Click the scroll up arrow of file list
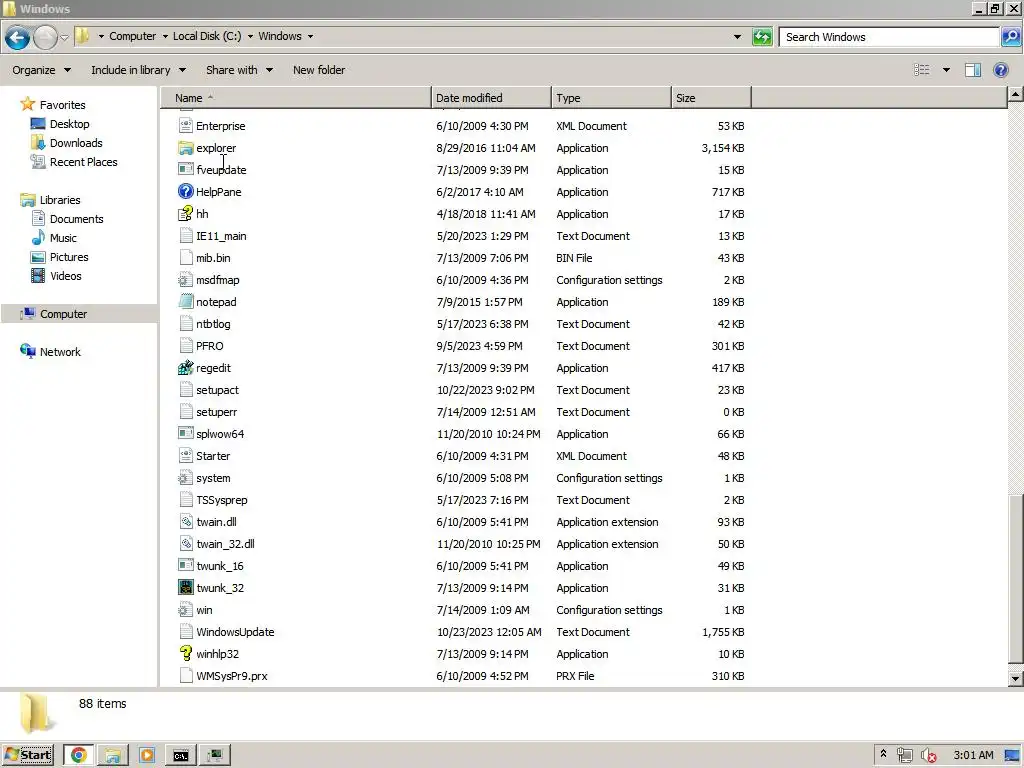This screenshot has height=768, width=1024. click(x=1016, y=95)
